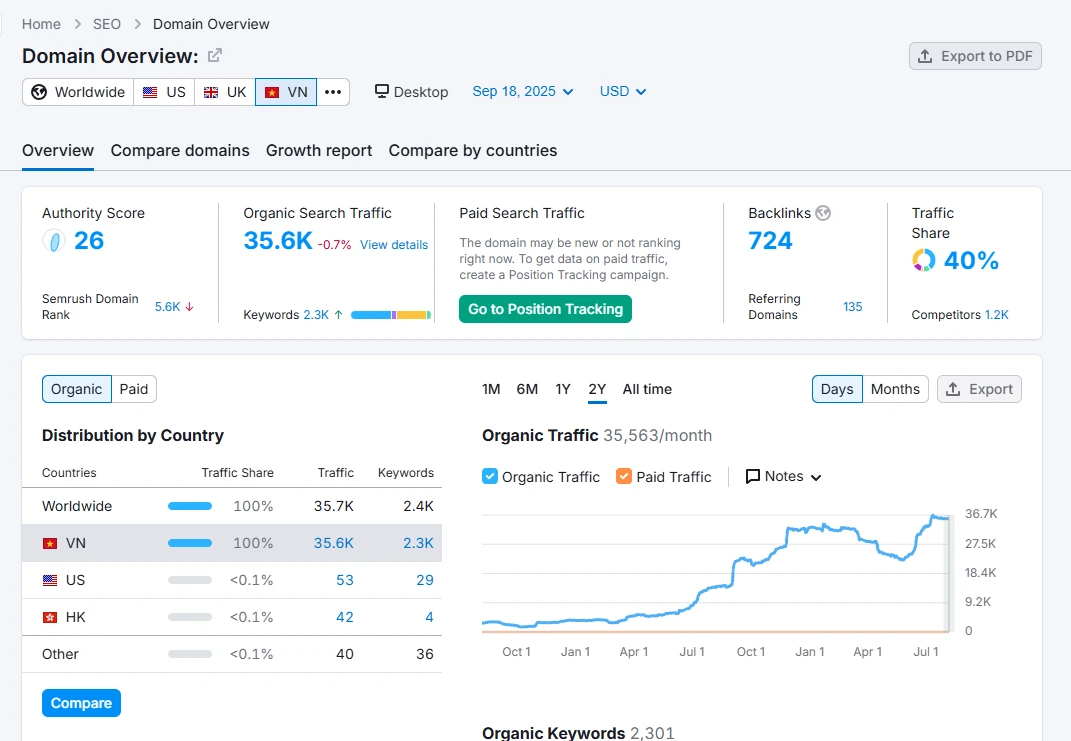Click the Go to Position Tracking button
1071x741 pixels.
[545, 309]
